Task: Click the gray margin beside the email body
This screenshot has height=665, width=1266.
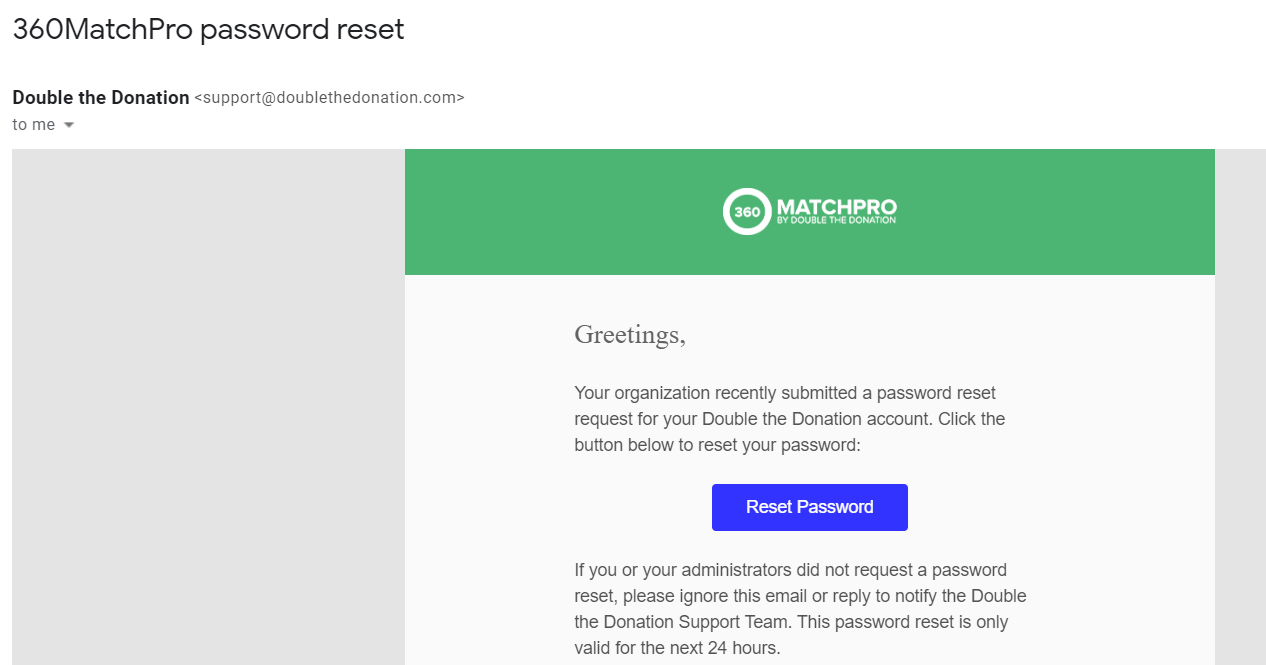Action: tap(200, 400)
